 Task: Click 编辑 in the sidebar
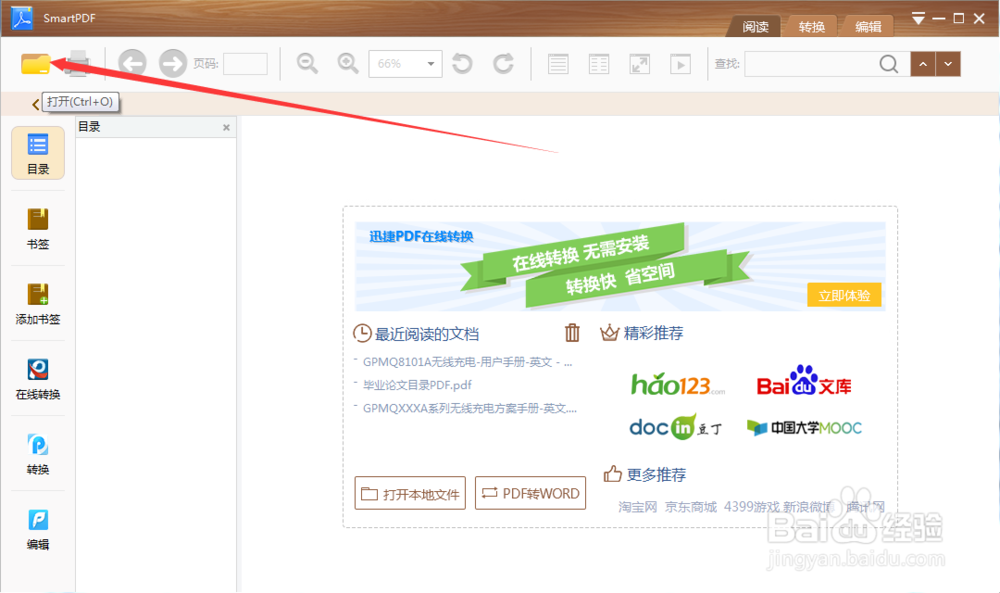[x=38, y=529]
